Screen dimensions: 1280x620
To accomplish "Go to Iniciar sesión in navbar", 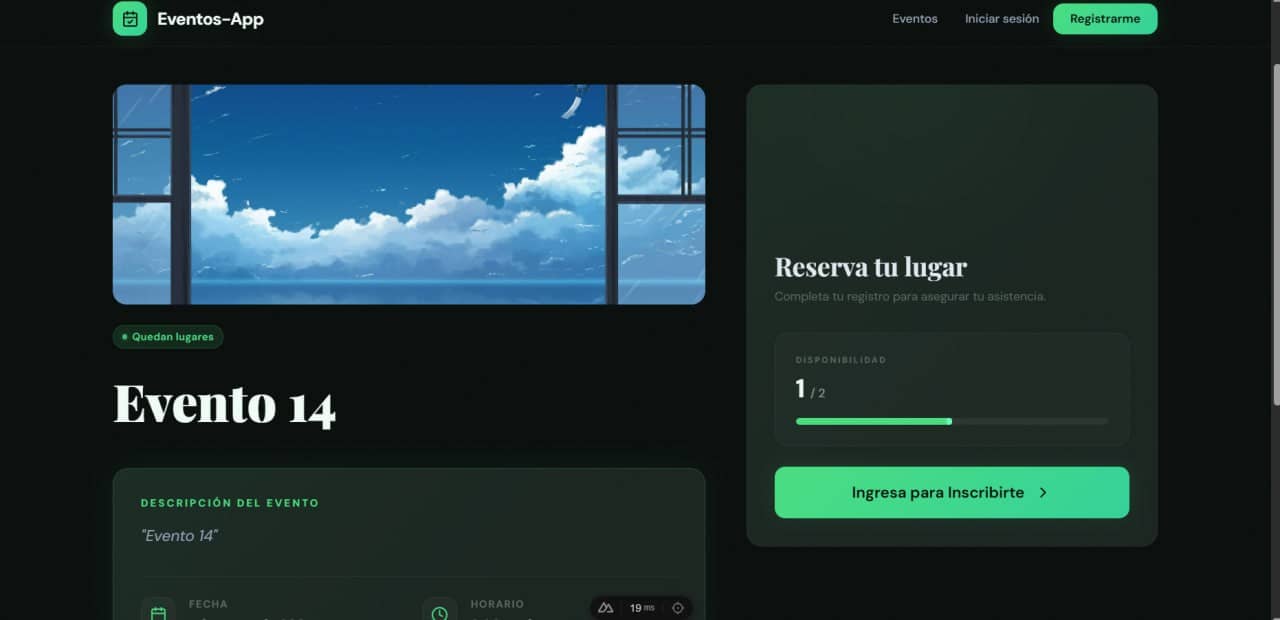I will 1002,19.
